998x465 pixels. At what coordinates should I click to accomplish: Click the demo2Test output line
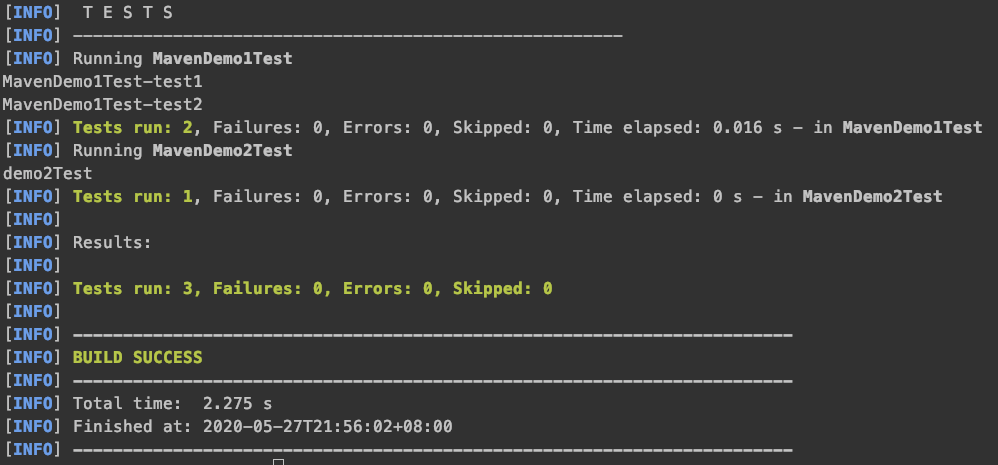click(x=48, y=174)
